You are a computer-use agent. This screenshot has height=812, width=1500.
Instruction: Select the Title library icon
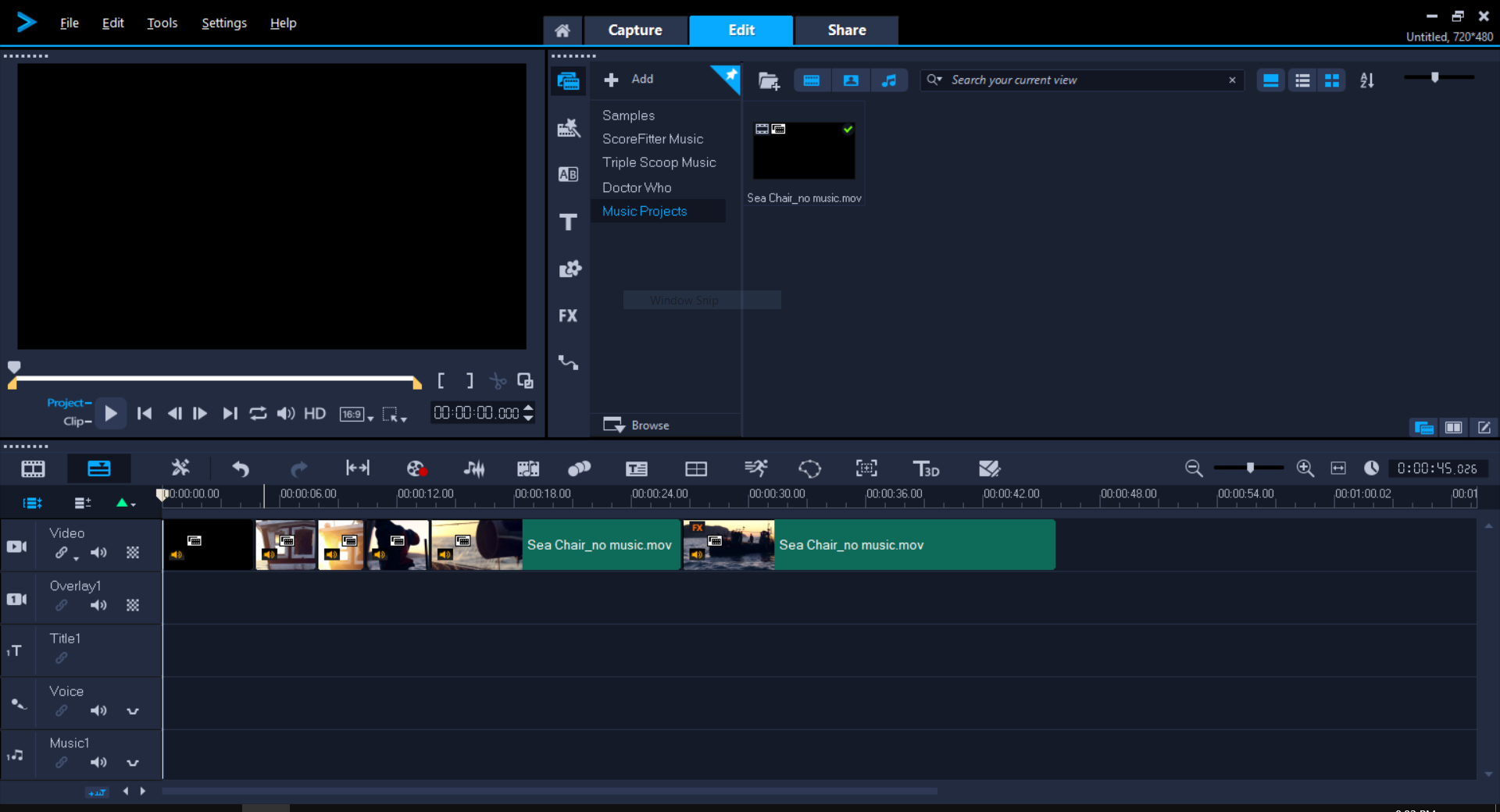point(568,223)
